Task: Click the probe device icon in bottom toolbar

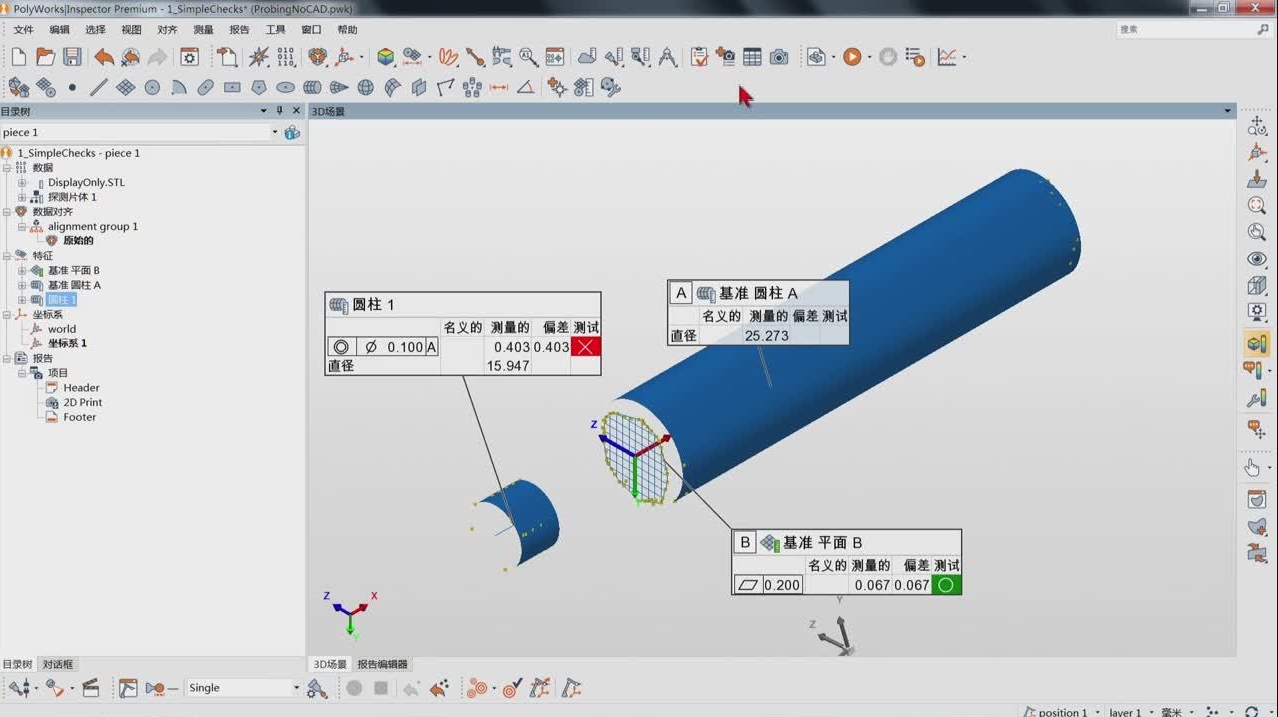Action: click(x=19, y=688)
